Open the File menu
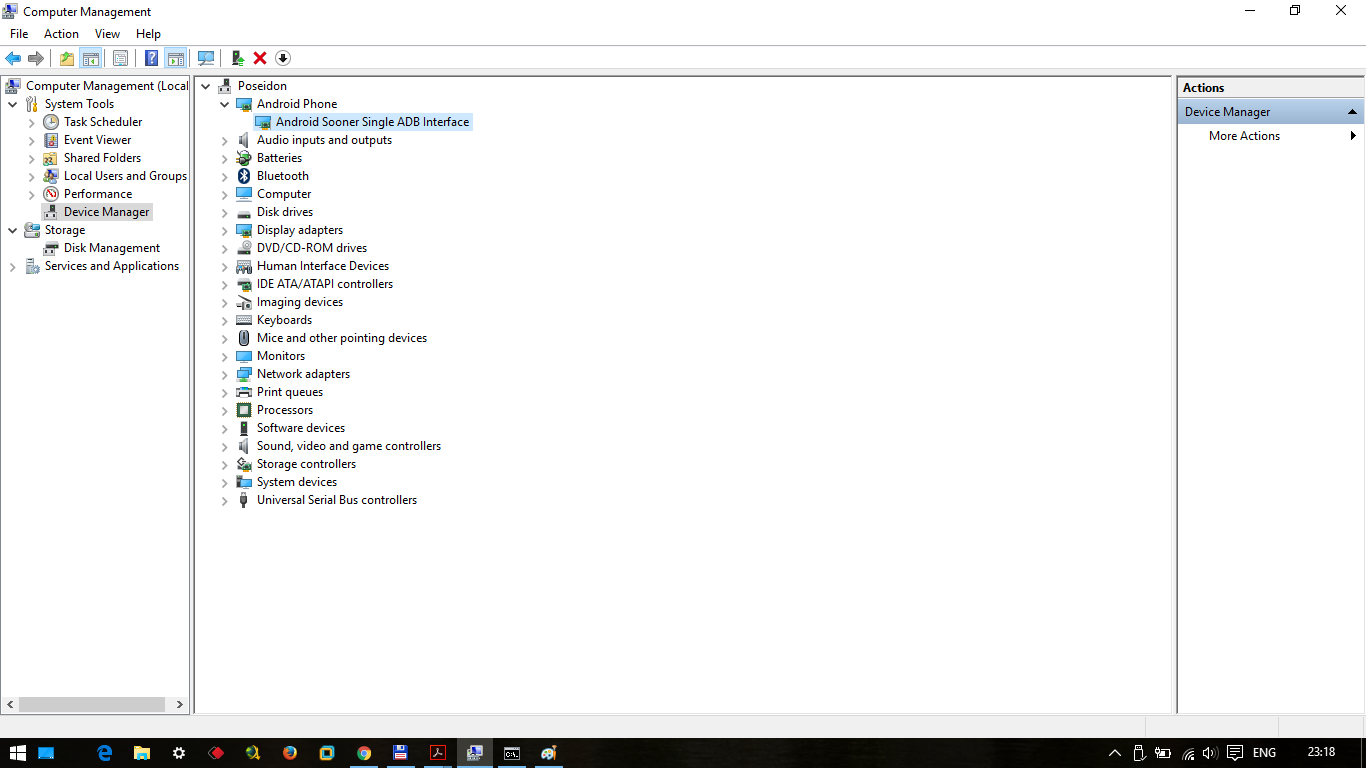Screen dimensions: 1366x768 [19, 34]
